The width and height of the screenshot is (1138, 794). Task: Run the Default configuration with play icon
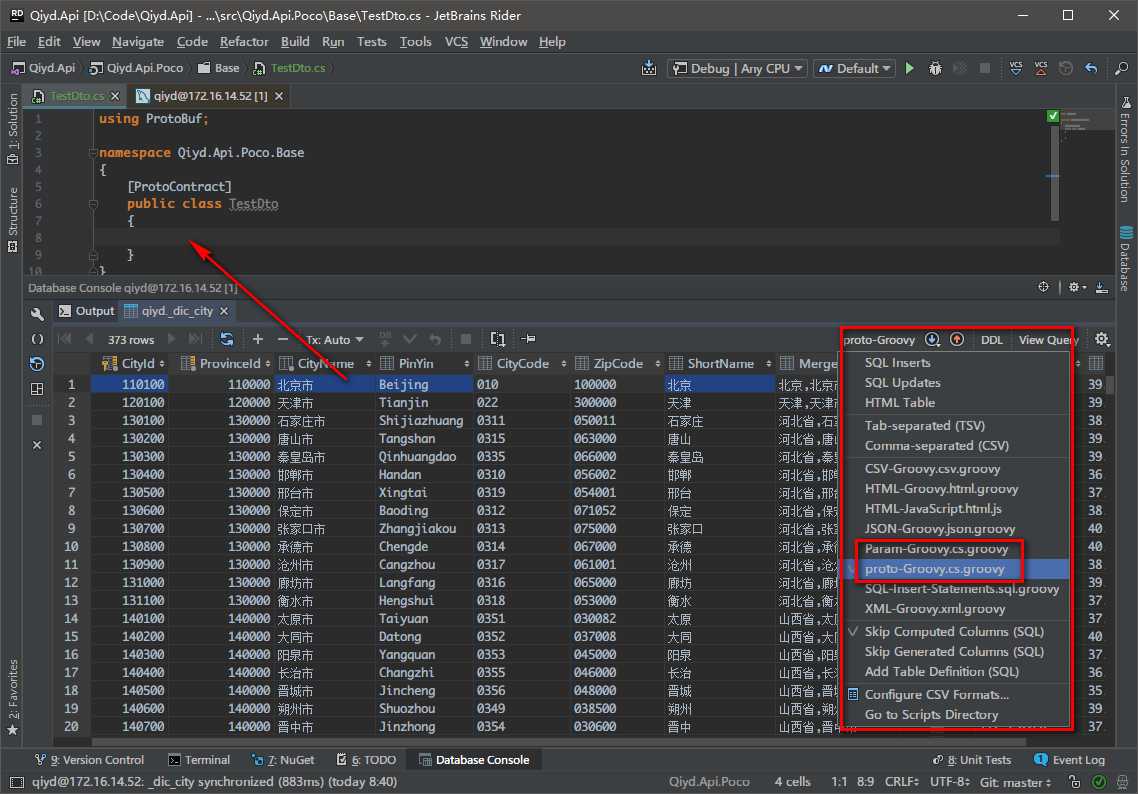pyautogui.click(x=909, y=68)
